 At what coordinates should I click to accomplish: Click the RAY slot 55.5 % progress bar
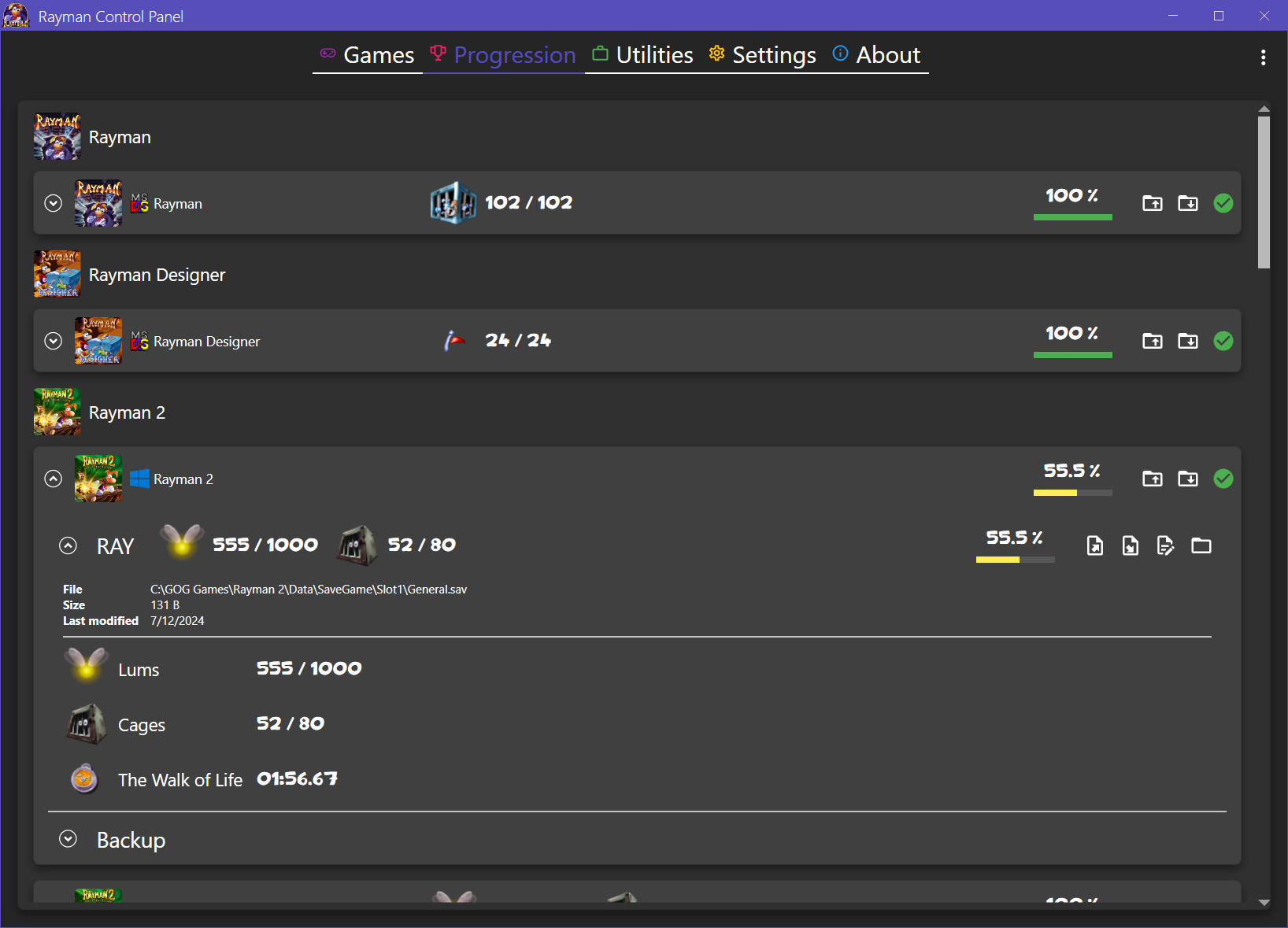(1015, 560)
